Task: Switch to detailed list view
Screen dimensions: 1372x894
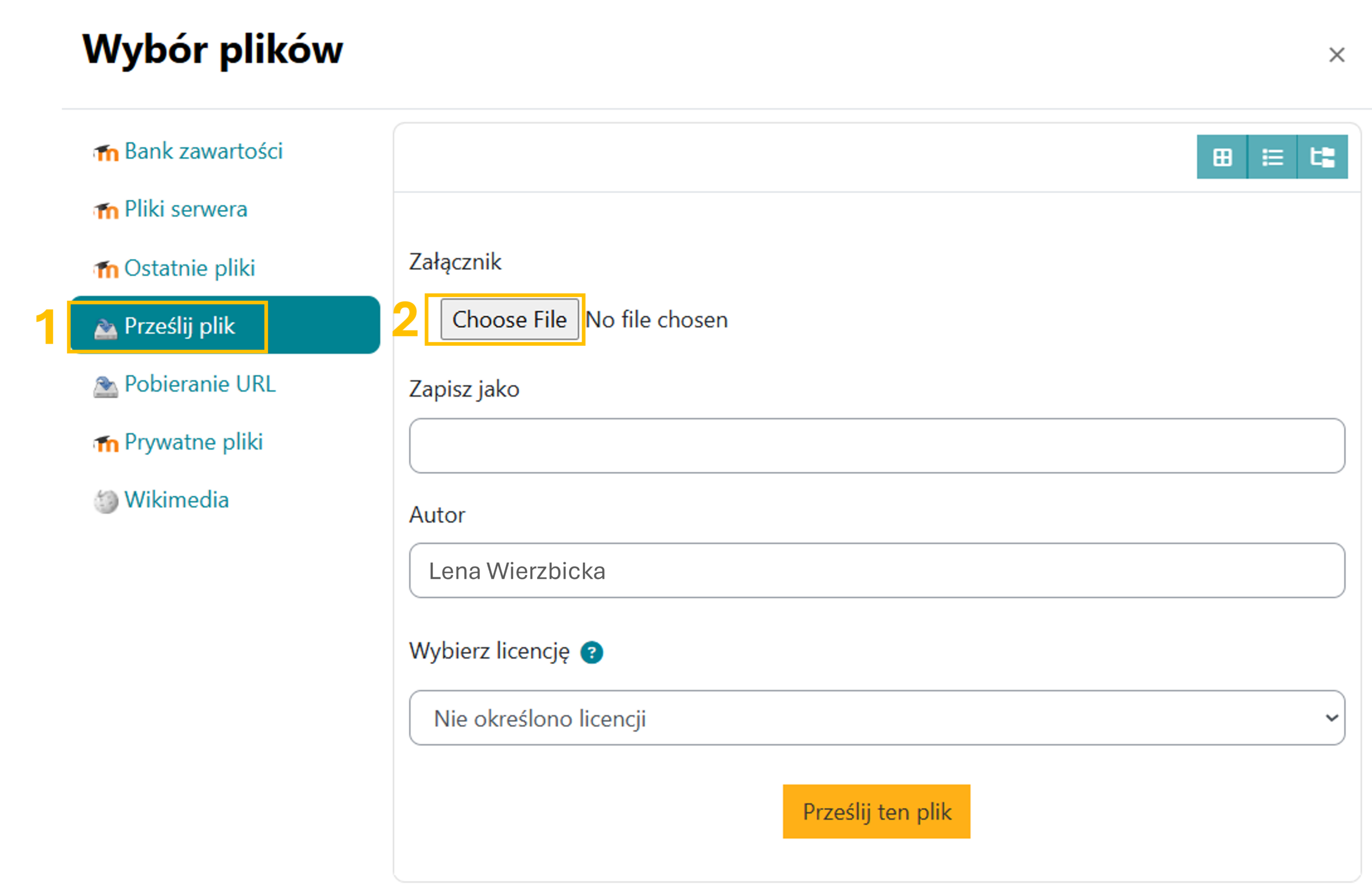Action: point(1272,157)
